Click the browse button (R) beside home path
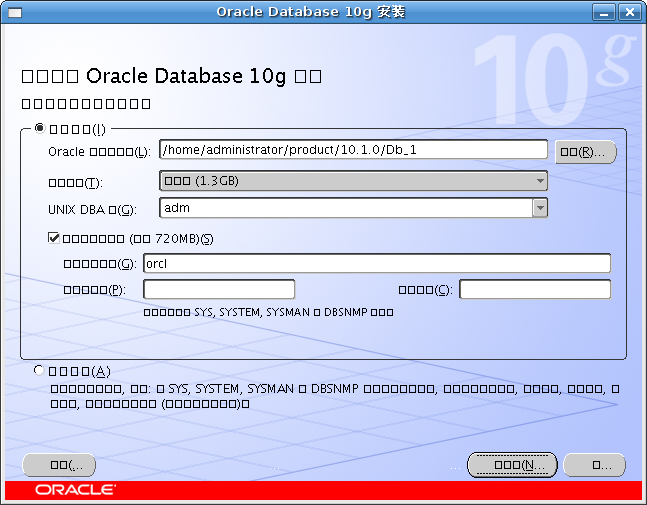The height and width of the screenshot is (505, 647). tap(586, 152)
